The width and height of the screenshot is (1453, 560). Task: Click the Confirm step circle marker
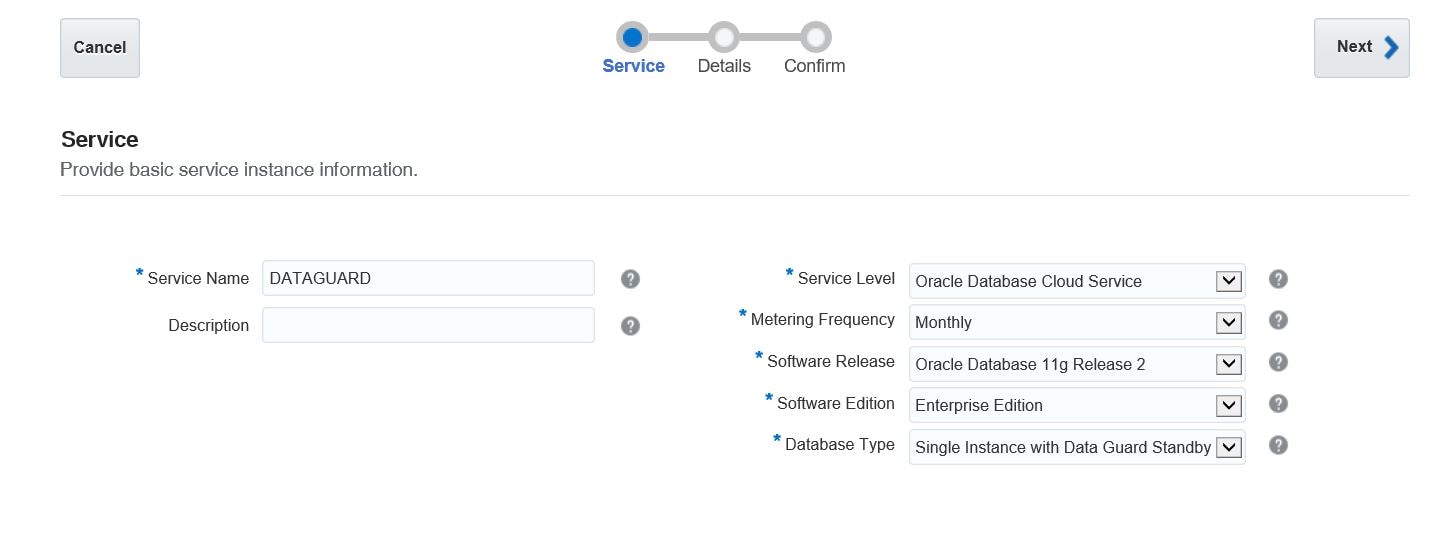pos(816,38)
